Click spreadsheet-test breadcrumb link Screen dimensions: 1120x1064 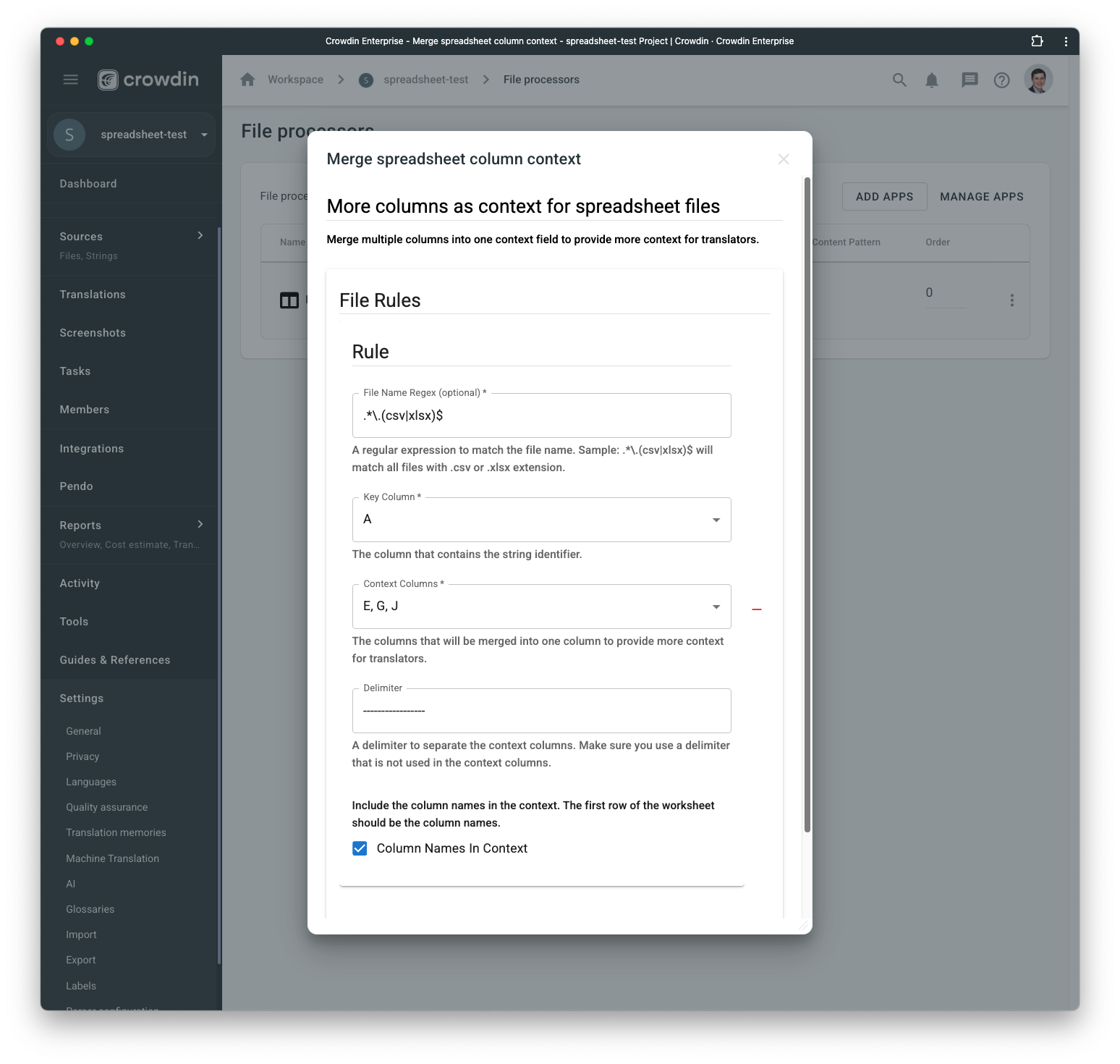(x=426, y=80)
